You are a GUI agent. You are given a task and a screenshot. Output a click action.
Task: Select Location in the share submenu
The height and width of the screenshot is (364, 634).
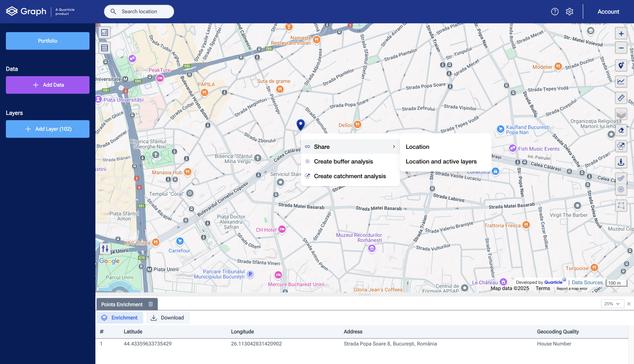pos(446,147)
